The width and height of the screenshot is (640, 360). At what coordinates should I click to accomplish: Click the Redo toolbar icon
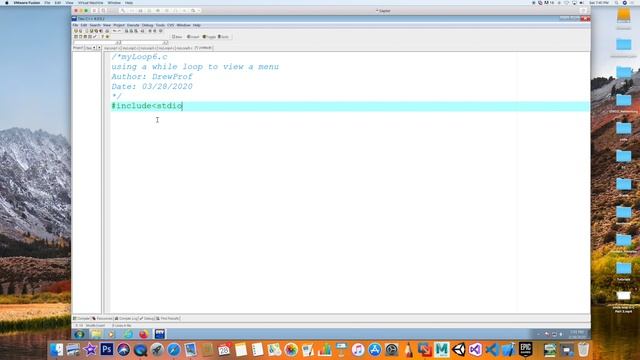[x=119, y=31]
